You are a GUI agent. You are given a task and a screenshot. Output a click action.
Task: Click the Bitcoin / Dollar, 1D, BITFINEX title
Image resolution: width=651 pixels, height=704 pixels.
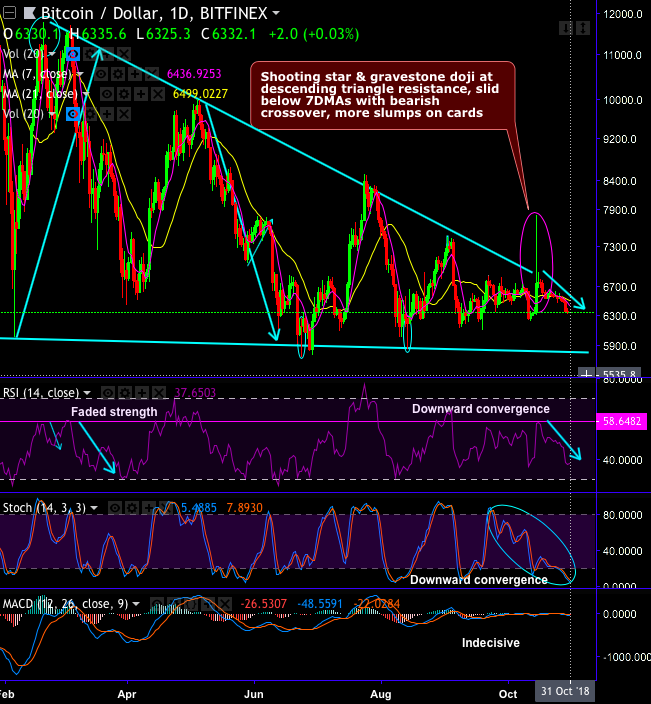[154, 13]
